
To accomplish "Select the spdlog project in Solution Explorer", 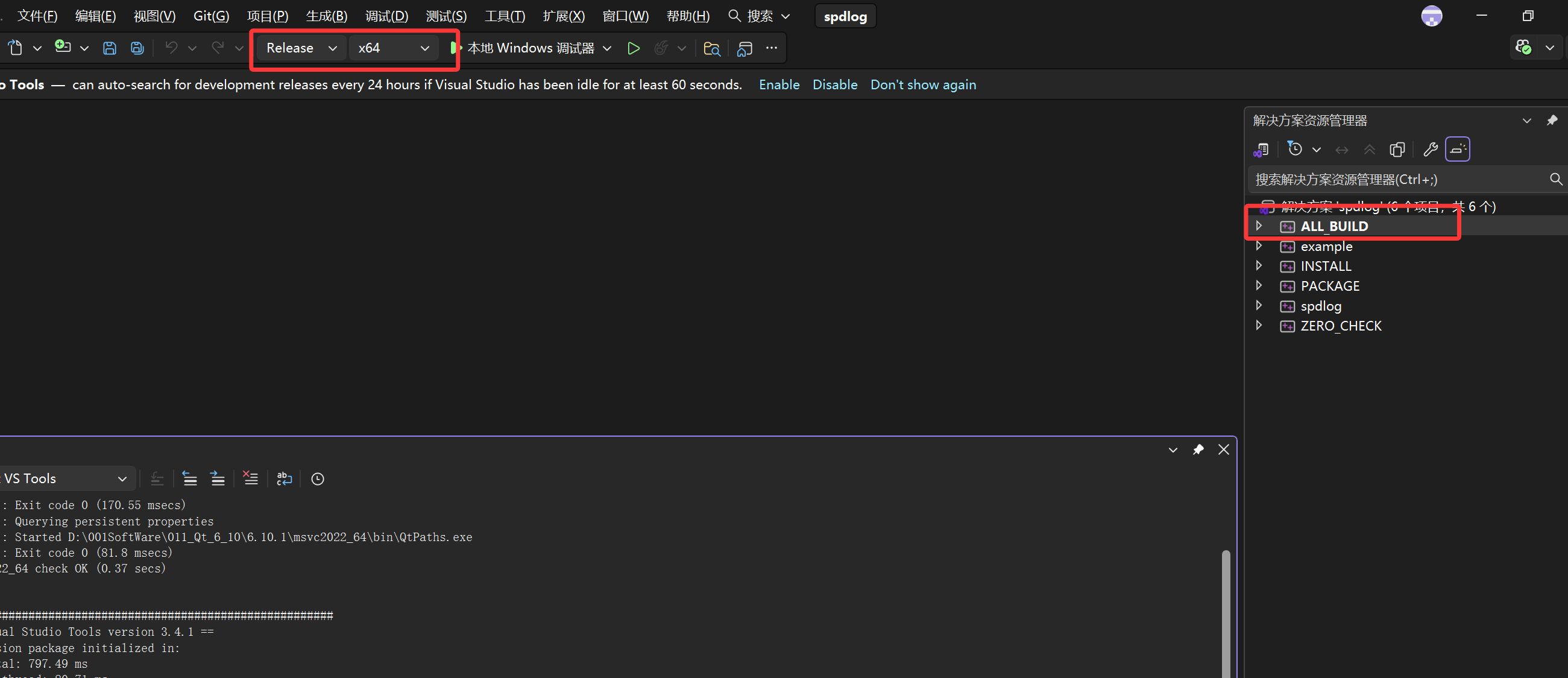I will (1321, 306).
